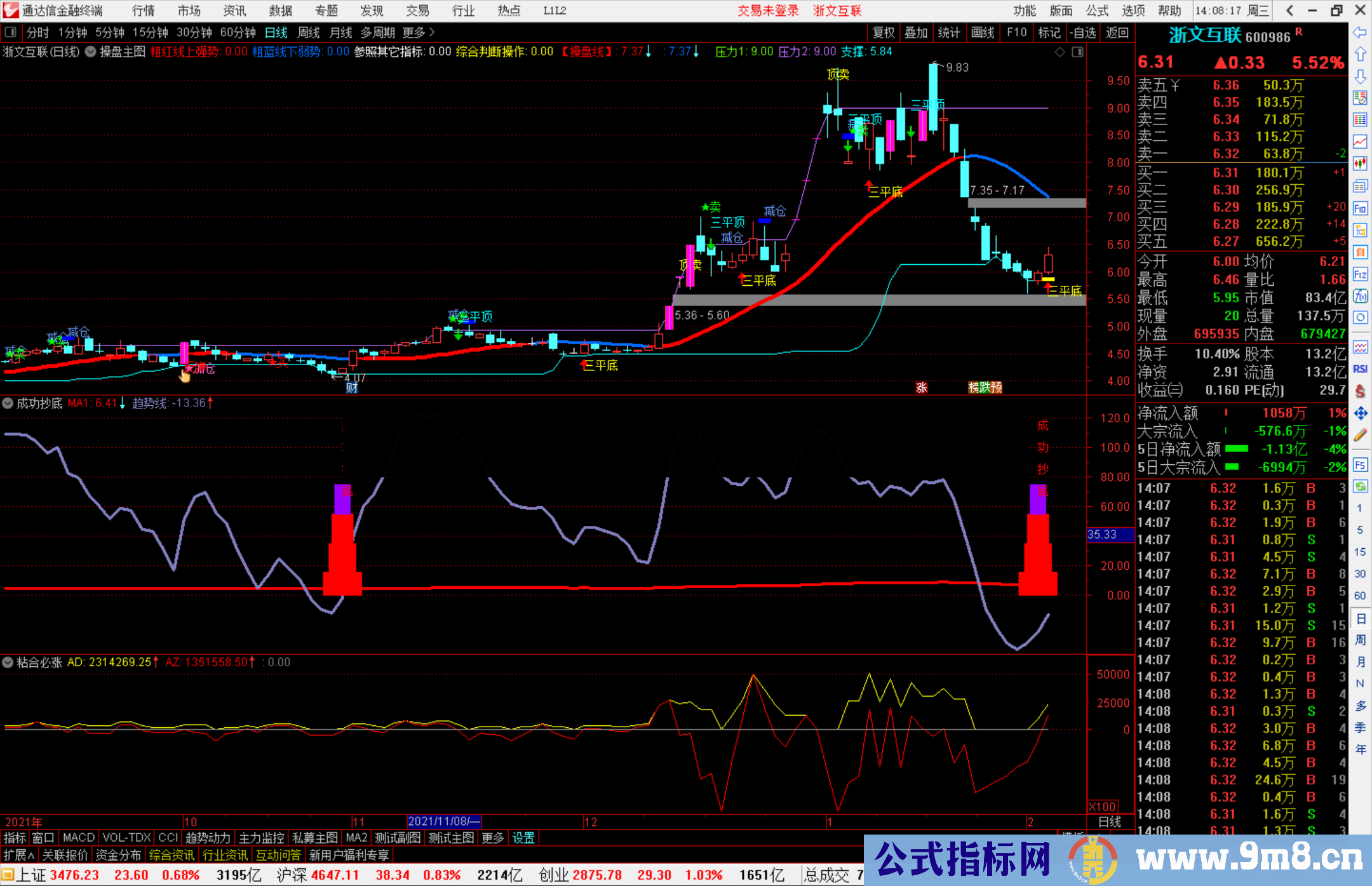Open the f(x) formula icon in sidebar
This screenshot has height=886, width=1372.
click(1360, 296)
